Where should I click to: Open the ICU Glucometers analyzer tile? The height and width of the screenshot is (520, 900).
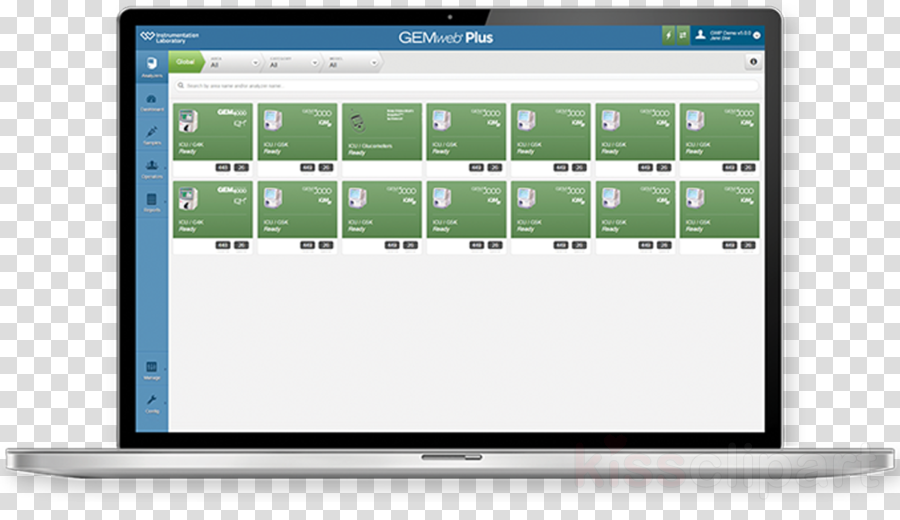382,139
